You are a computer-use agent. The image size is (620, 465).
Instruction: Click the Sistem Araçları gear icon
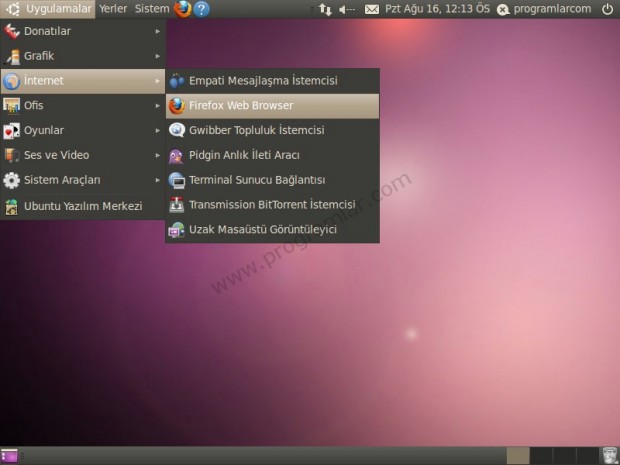coord(11,180)
